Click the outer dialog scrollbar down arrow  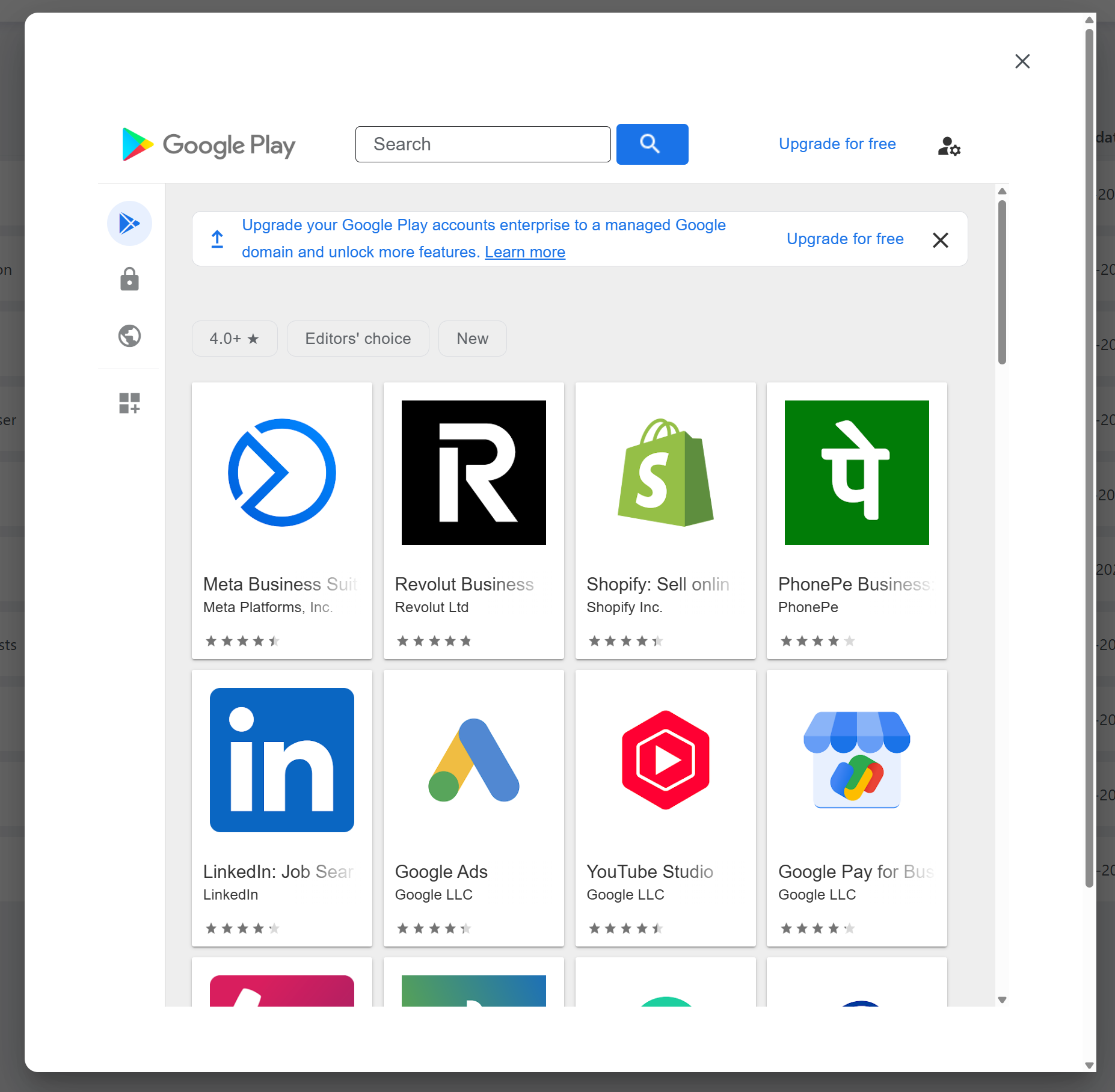pyautogui.click(x=1089, y=1065)
